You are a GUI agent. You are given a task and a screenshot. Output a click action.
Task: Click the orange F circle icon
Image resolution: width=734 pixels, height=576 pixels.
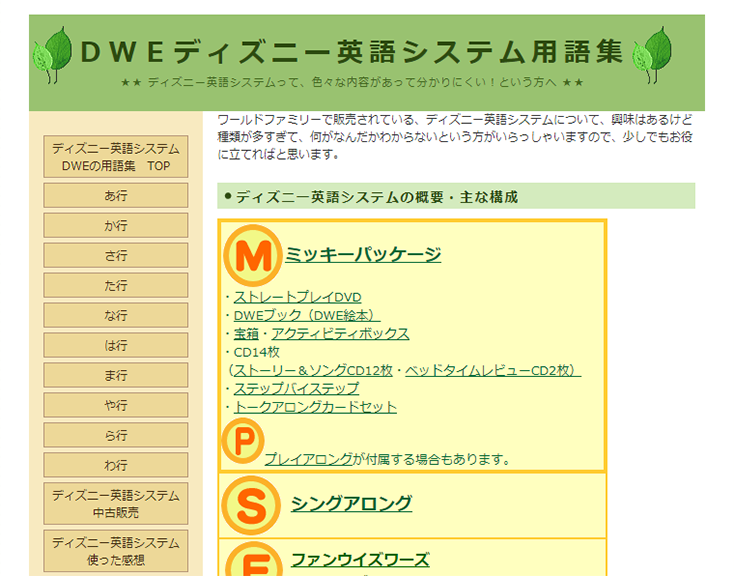254,559
